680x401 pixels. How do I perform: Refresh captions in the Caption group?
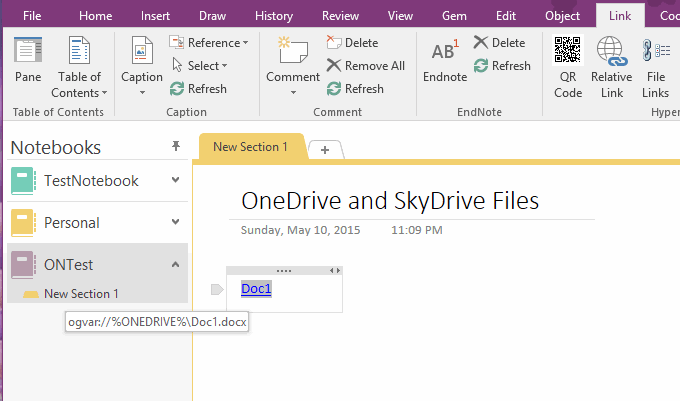pos(199,88)
